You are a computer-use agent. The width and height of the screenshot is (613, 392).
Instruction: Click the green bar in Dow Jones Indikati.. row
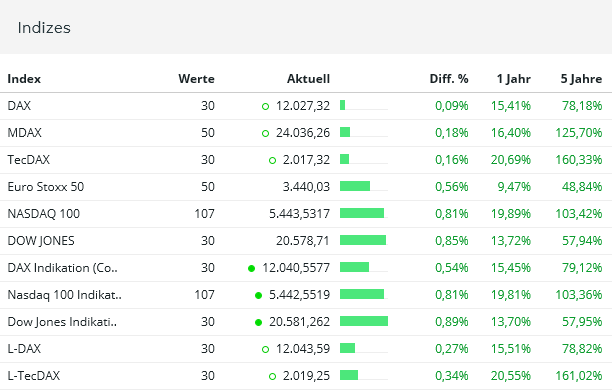(364, 321)
